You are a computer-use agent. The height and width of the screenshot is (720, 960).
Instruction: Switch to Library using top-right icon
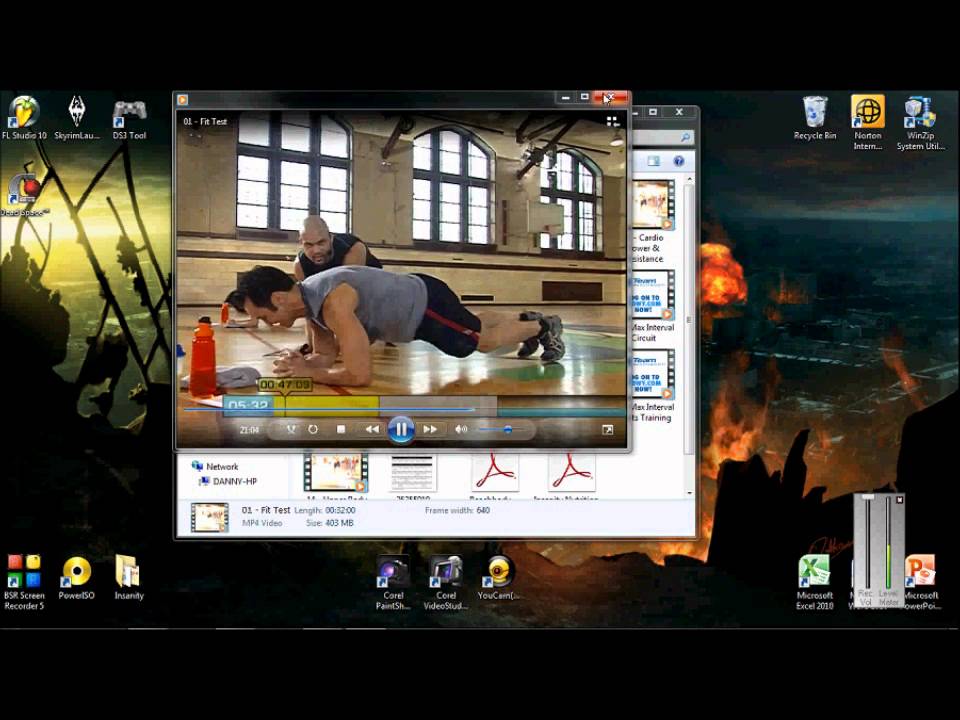tap(612, 121)
